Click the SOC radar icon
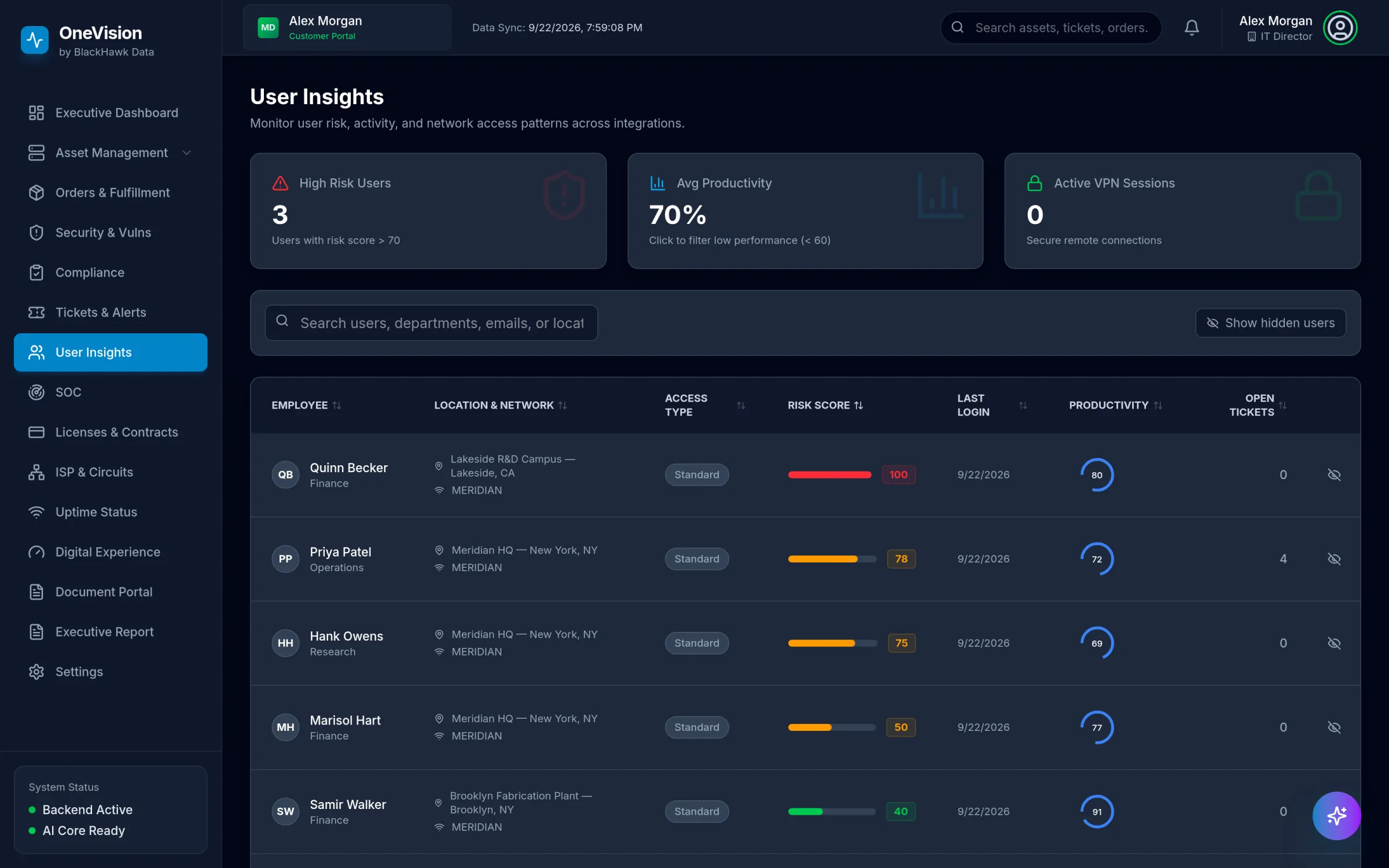The height and width of the screenshot is (868, 1389). (x=36, y=392)
